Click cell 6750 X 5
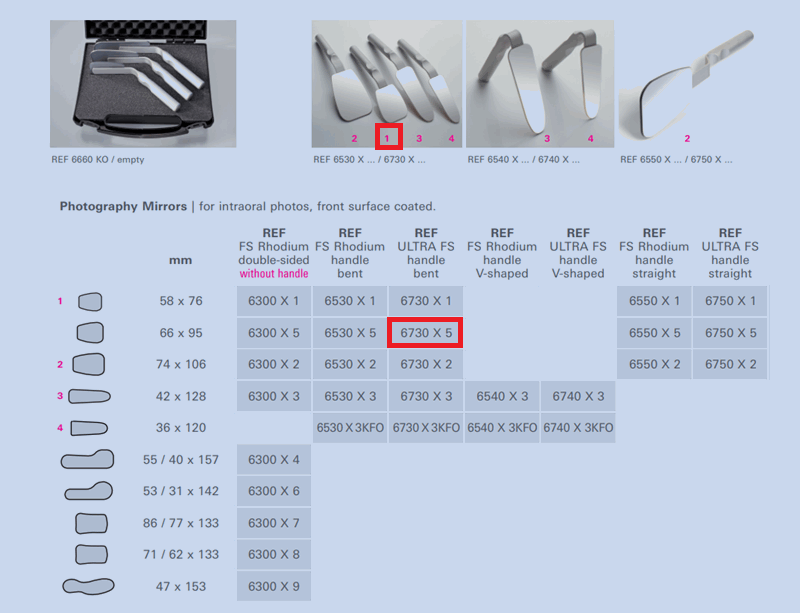Screen dimensions: 800x613 [x=730, y=333]
